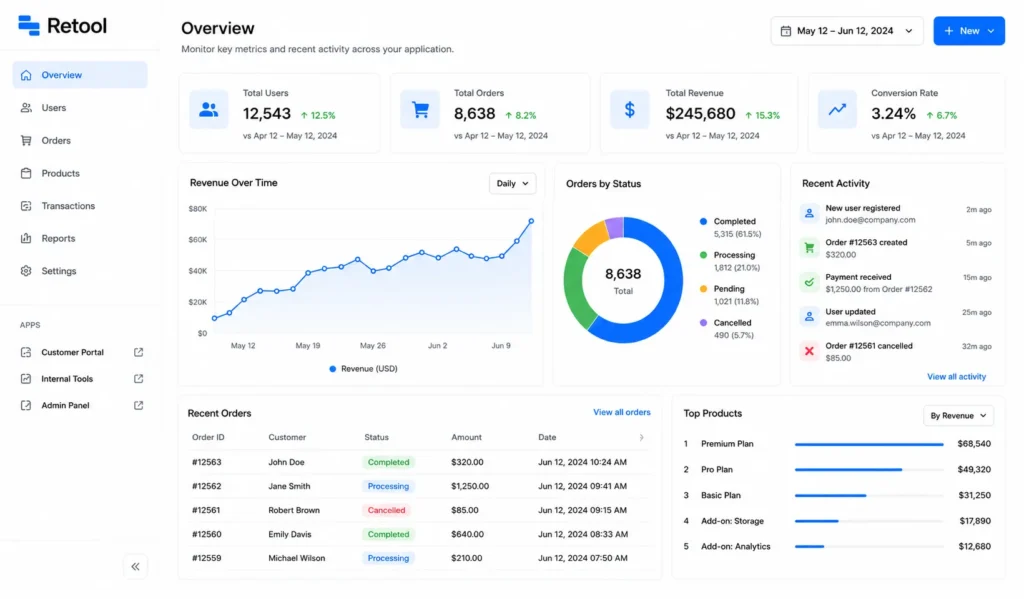Follow the View all orders link

pyautogui.click(x=622, y=412)
